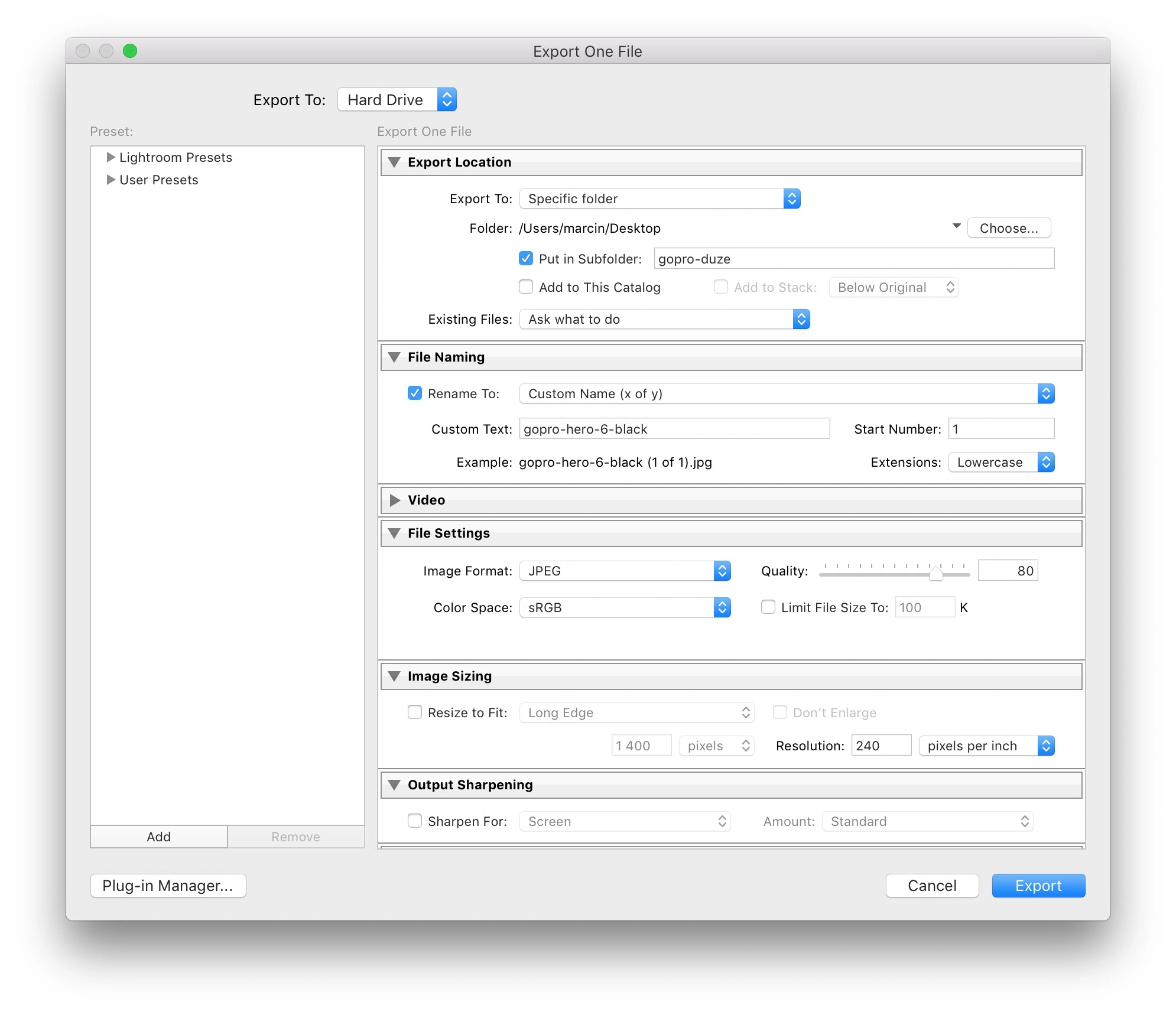Cancel the export dialog
The height and width of the screenshot is (1015, 1176).
[932, 886]
